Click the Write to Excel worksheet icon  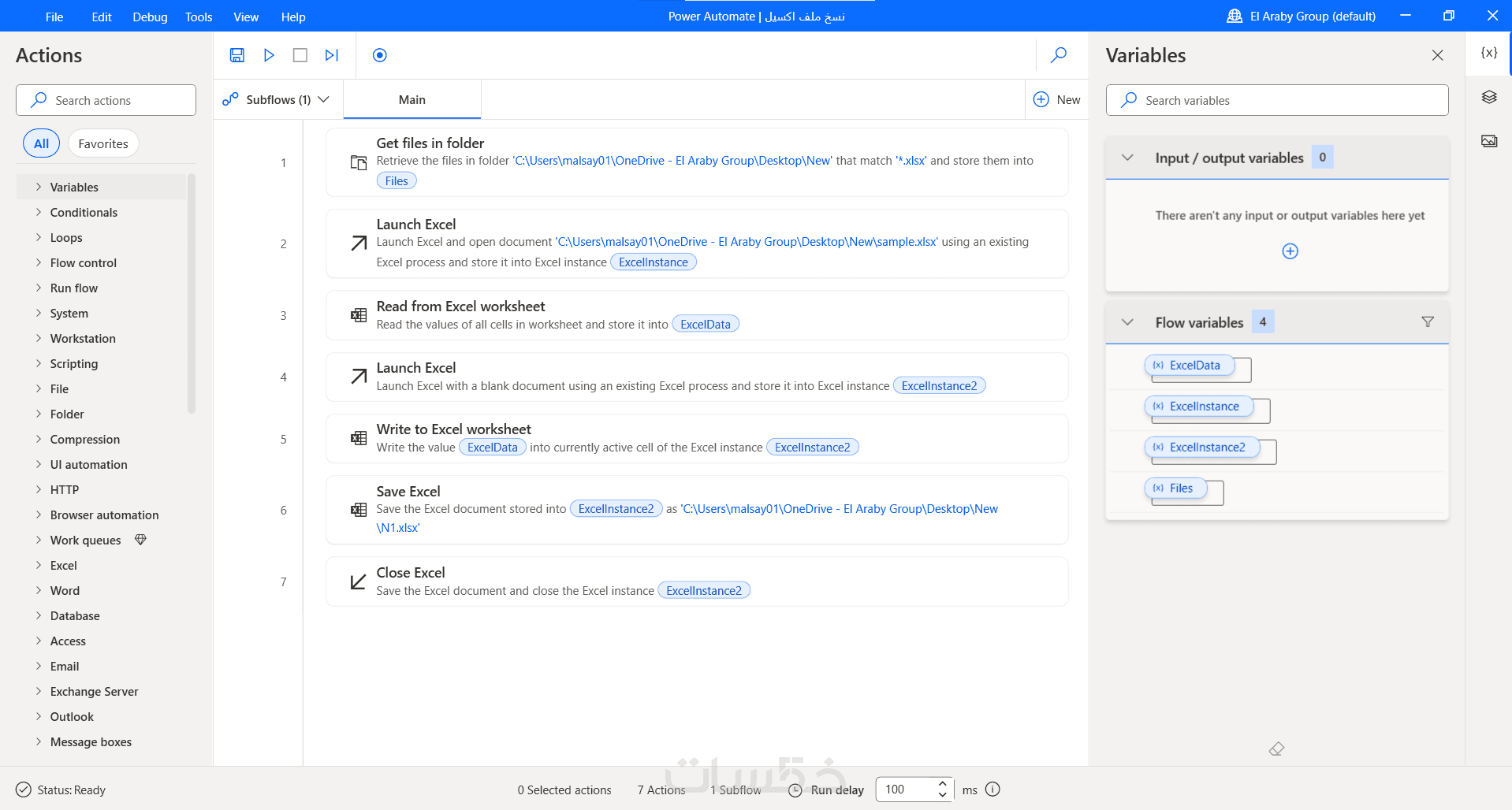coord(359,438)
